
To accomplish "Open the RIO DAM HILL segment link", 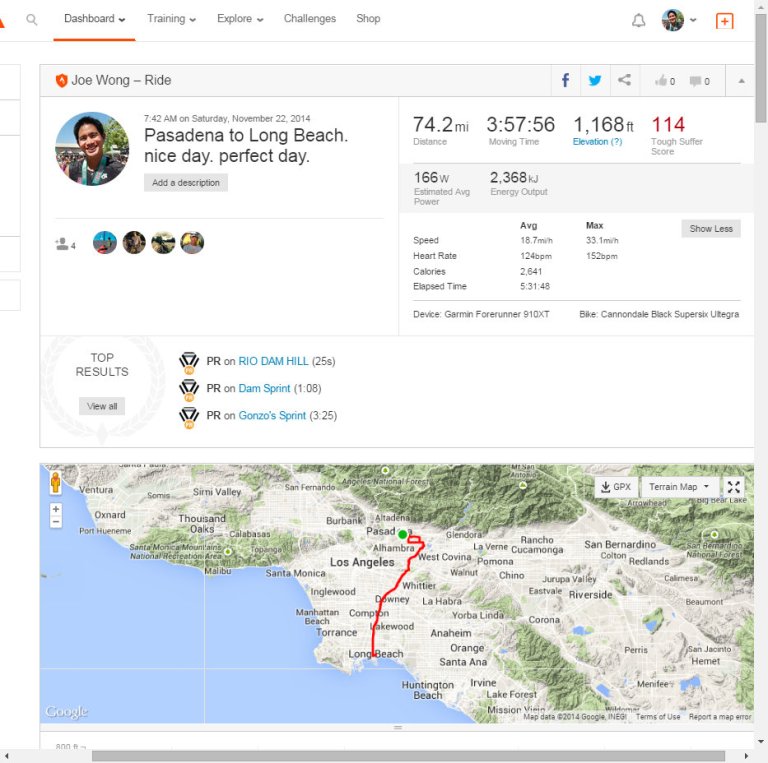I will pos(273,361).
